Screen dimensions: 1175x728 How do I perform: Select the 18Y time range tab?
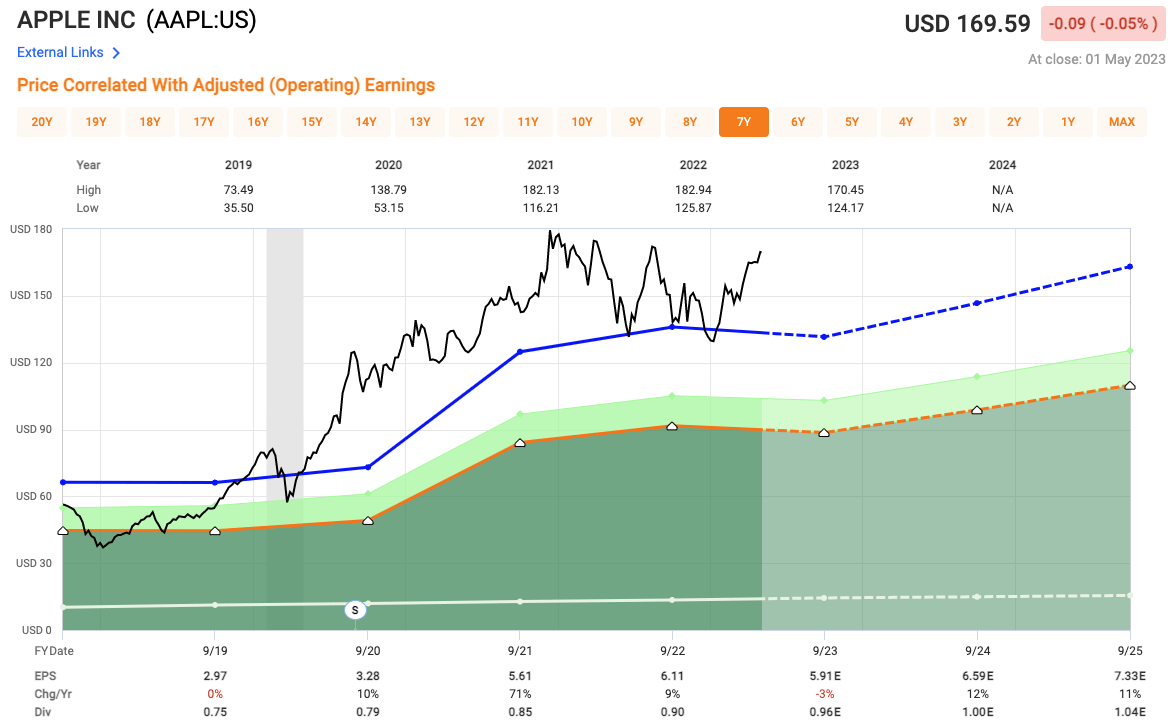(x=150, y=121)
